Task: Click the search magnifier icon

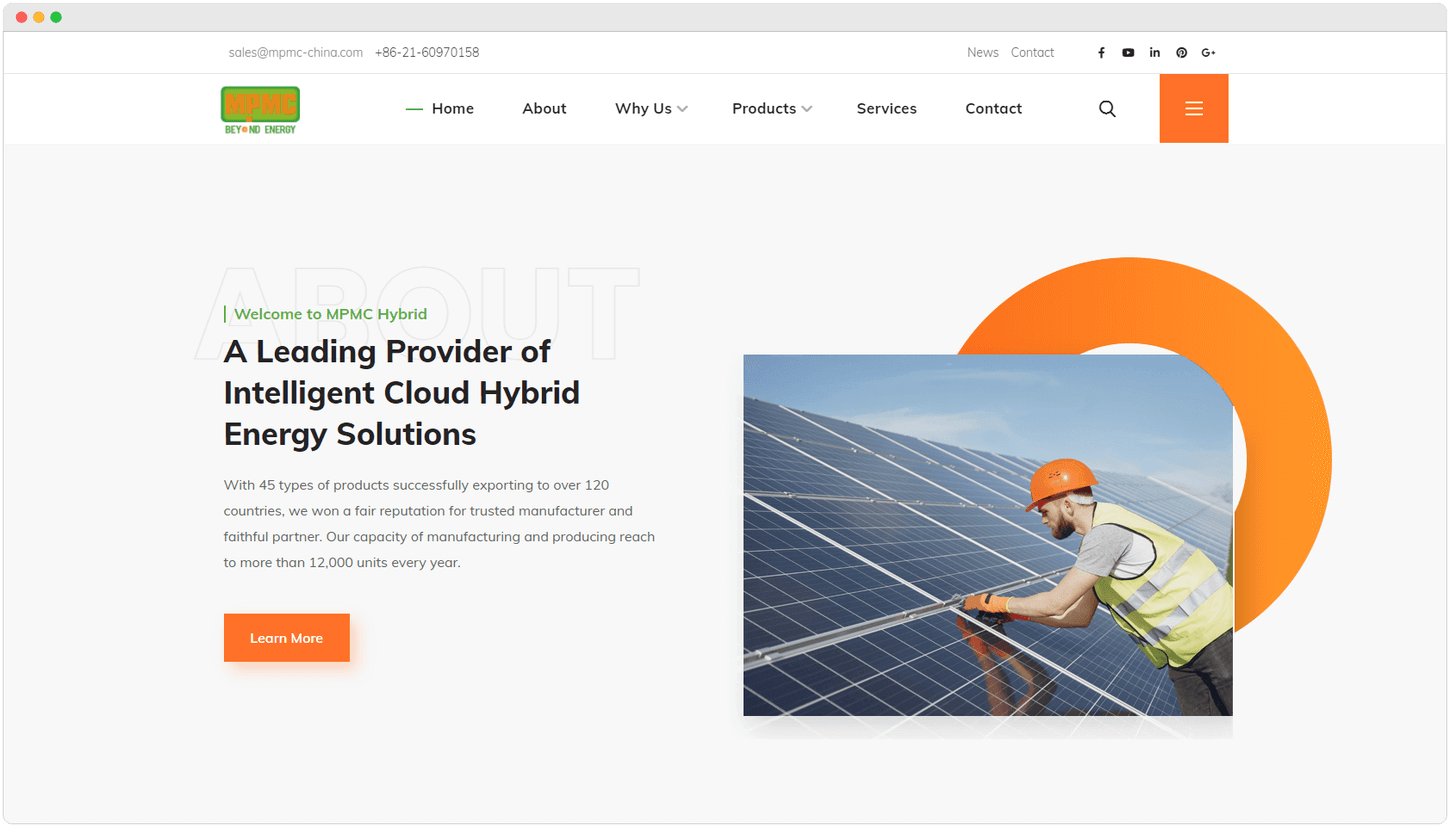Action: pyautogui.click(x=1107, y=109)
